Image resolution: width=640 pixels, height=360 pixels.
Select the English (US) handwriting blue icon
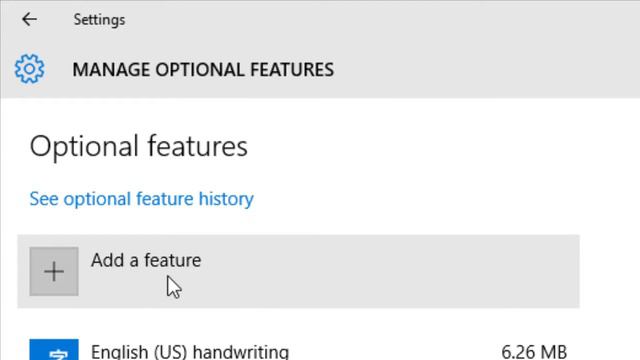[54, 349]
